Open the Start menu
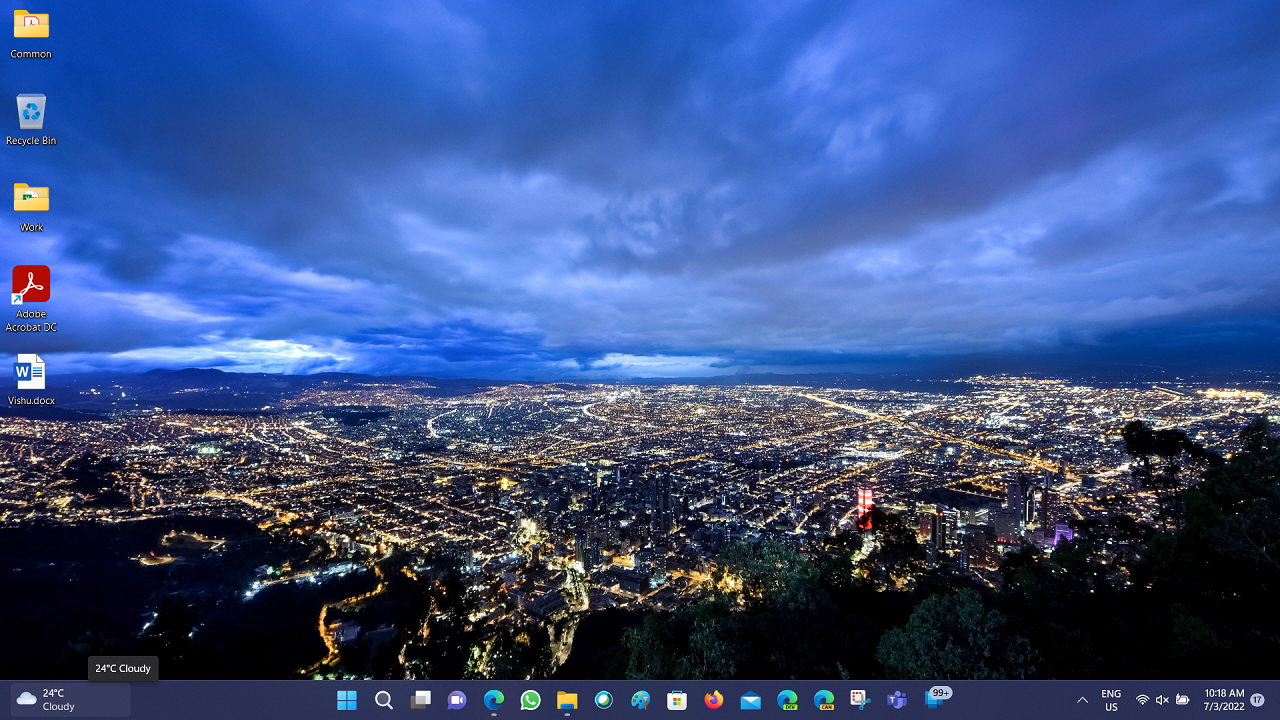 [x=347, y=700]
